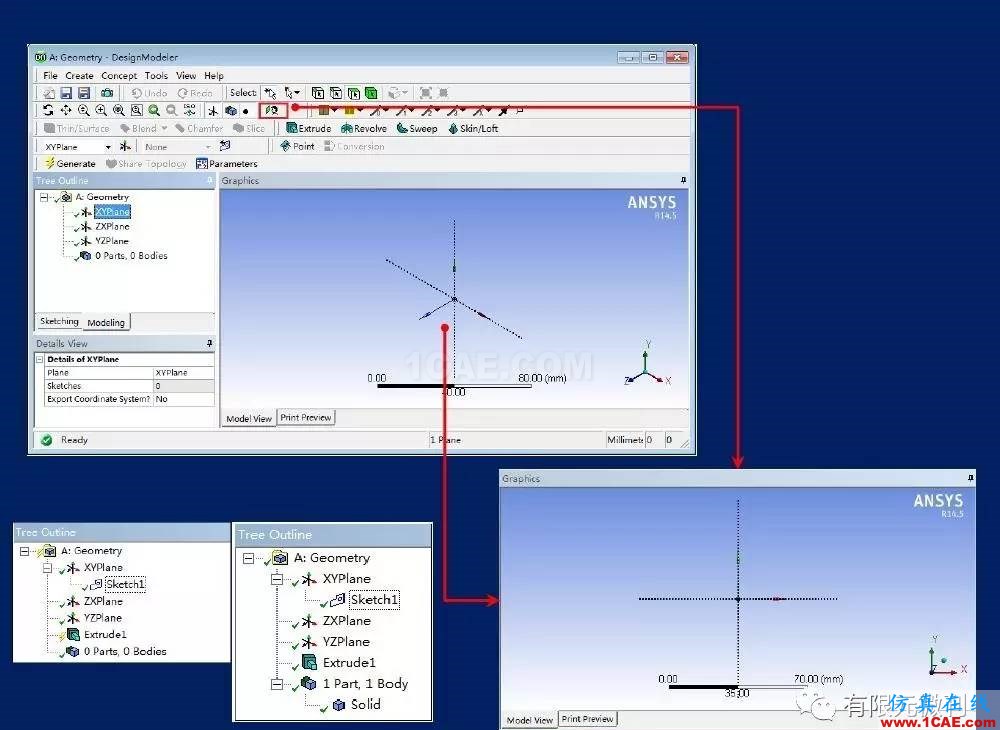Collapse A: Geometry in main Tree Outline
Screen dimensions: 1000x730
(43, 198)
